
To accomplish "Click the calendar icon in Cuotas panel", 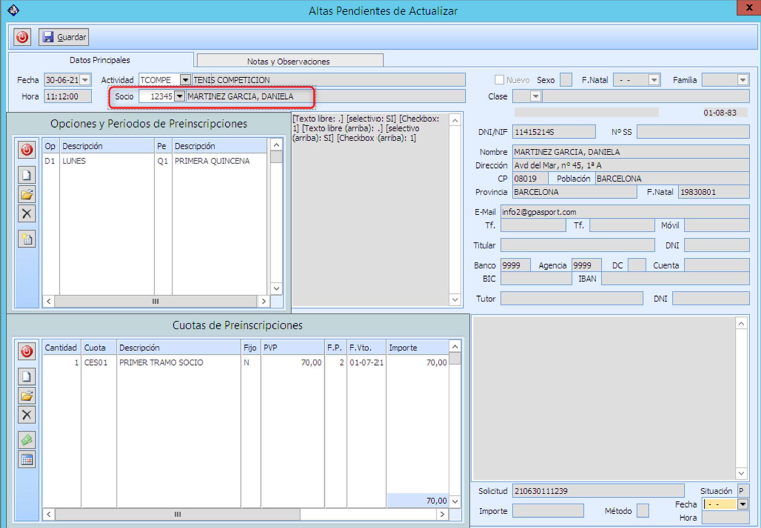I will tap(27, 460).
